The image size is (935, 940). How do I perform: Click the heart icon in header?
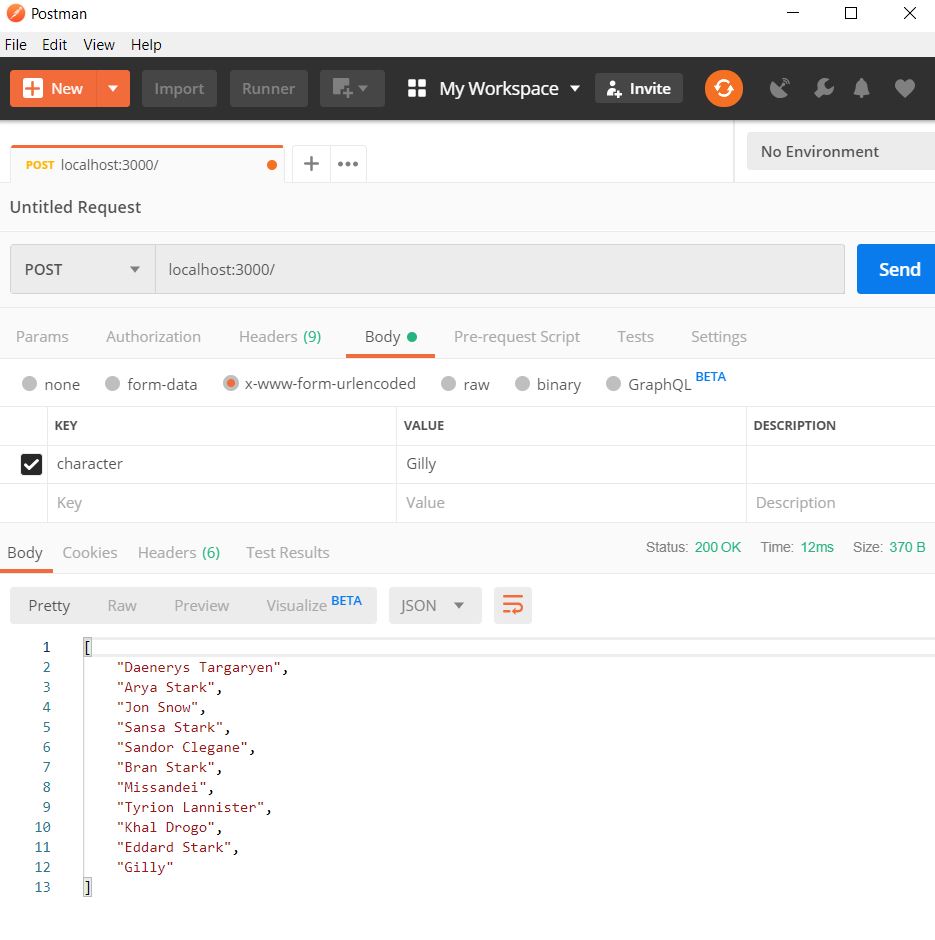coord(904,89)
